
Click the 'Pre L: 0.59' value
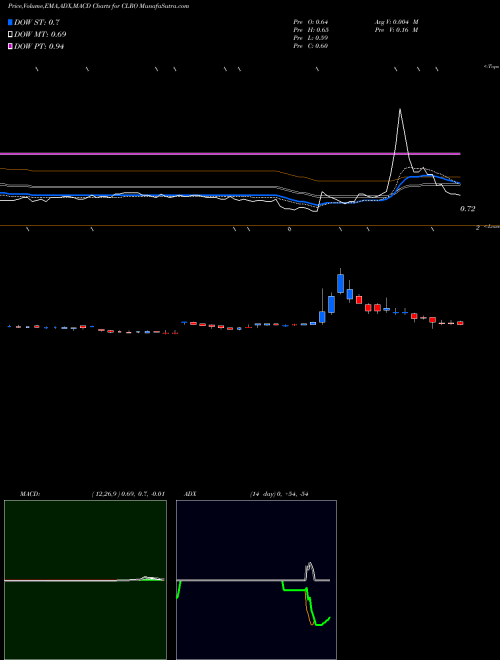tap(311, 38)
